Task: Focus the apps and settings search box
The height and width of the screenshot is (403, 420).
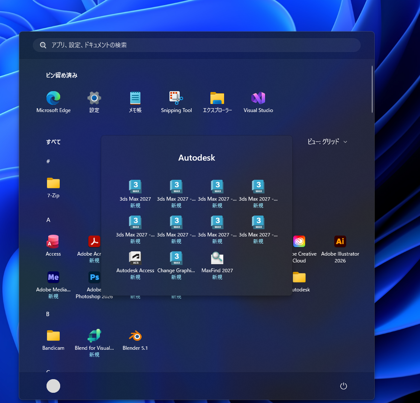Action: 197,45
